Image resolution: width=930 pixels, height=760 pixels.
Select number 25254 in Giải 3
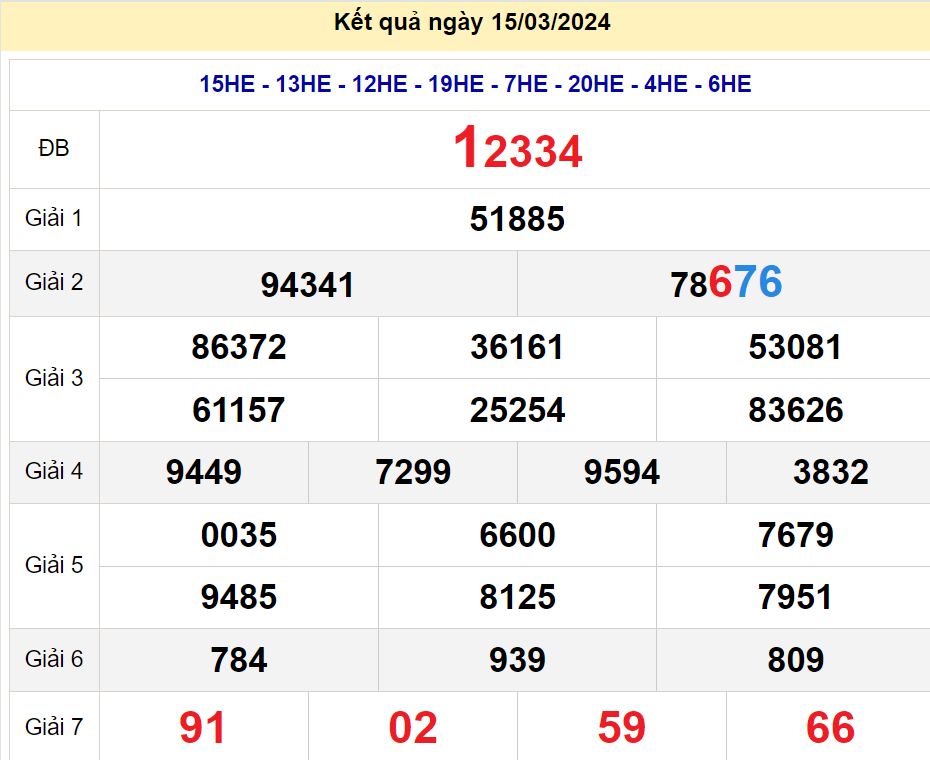(516, 410)
